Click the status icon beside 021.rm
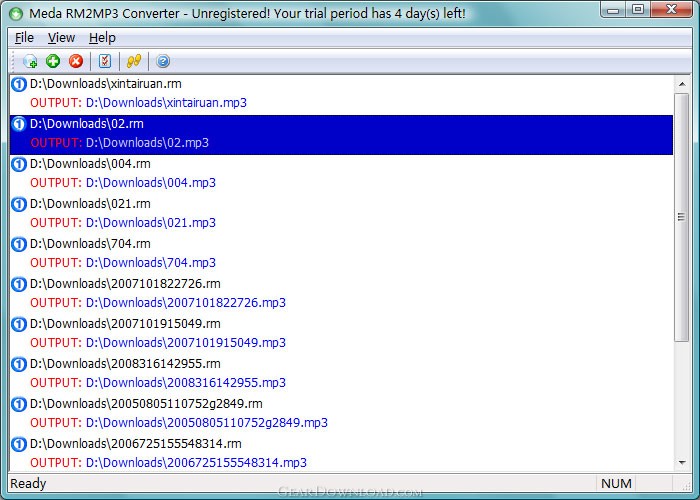The image size is (700, 500). [19, 204]
